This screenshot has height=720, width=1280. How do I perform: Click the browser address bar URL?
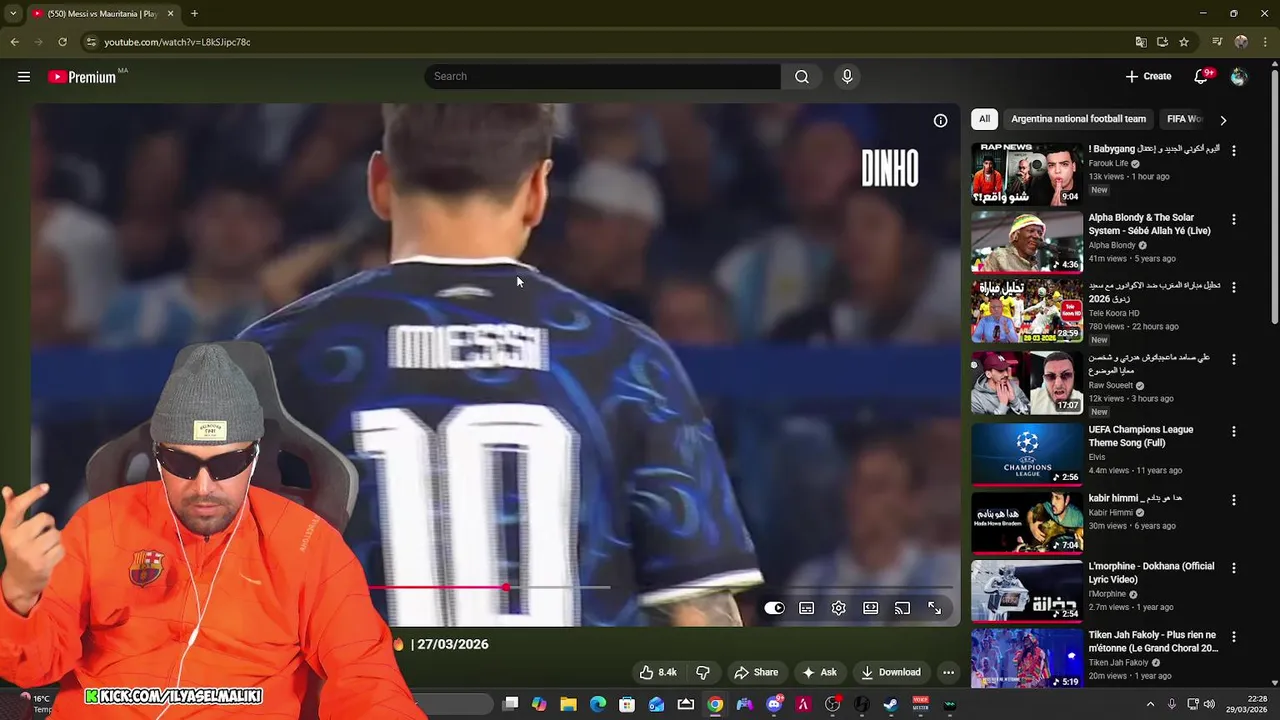click(177, 42)
